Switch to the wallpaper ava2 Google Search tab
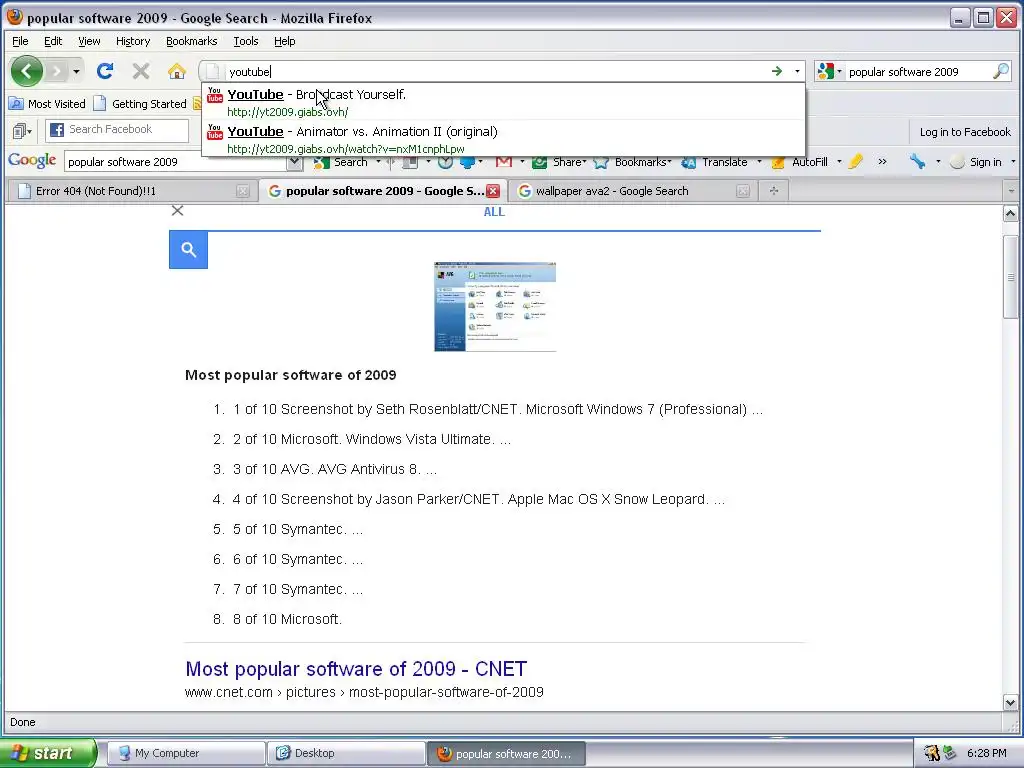The height and width of the screenshot is (768, 1024). pyautogui.click(x=633, y=191)
